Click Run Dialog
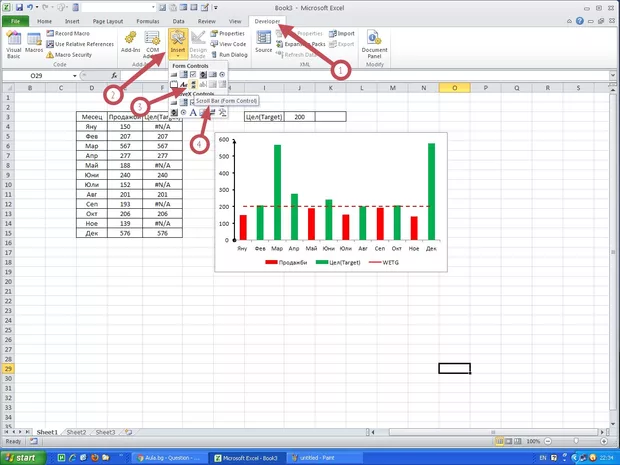Viewport: 620px width, 465px height. (229, 55)
